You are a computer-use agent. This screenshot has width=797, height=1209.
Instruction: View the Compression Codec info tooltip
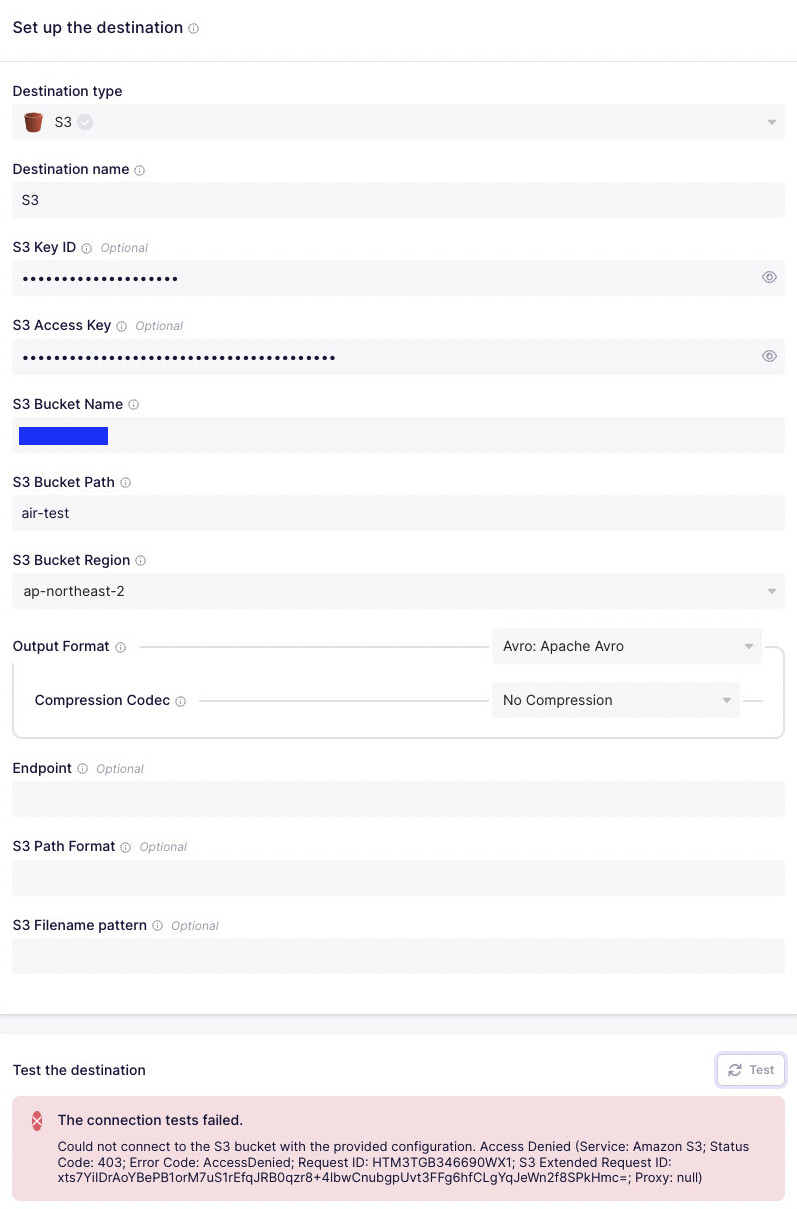click(x=180, y=701)
